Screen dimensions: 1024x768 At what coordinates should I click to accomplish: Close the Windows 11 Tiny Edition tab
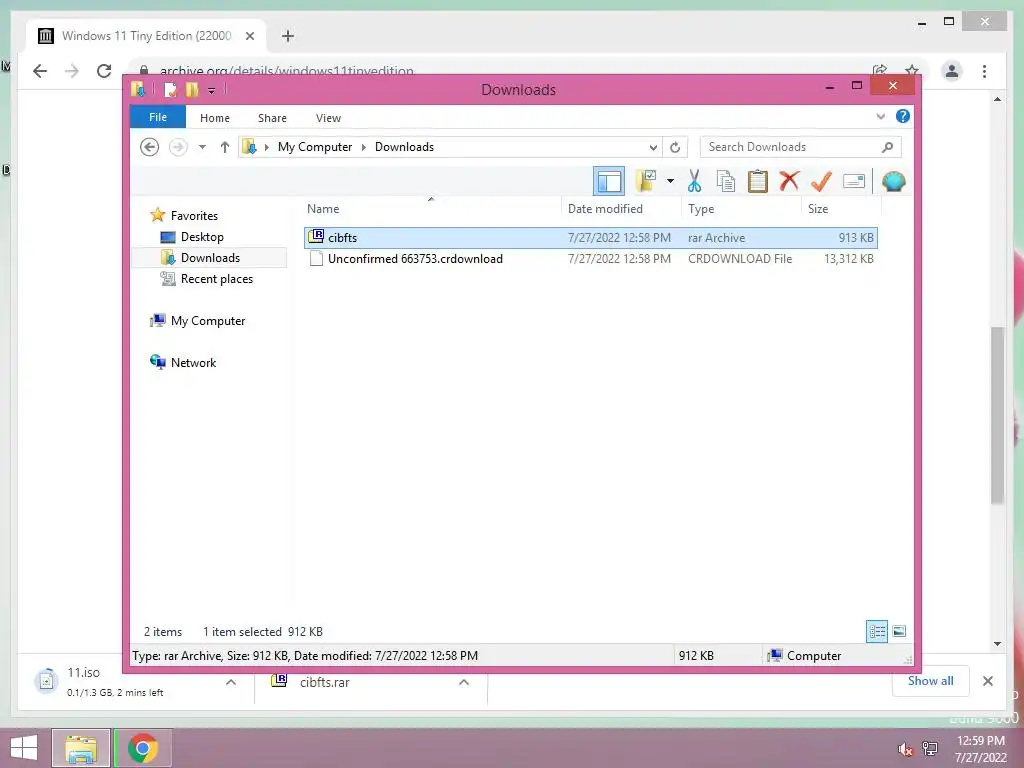(249, 36)
